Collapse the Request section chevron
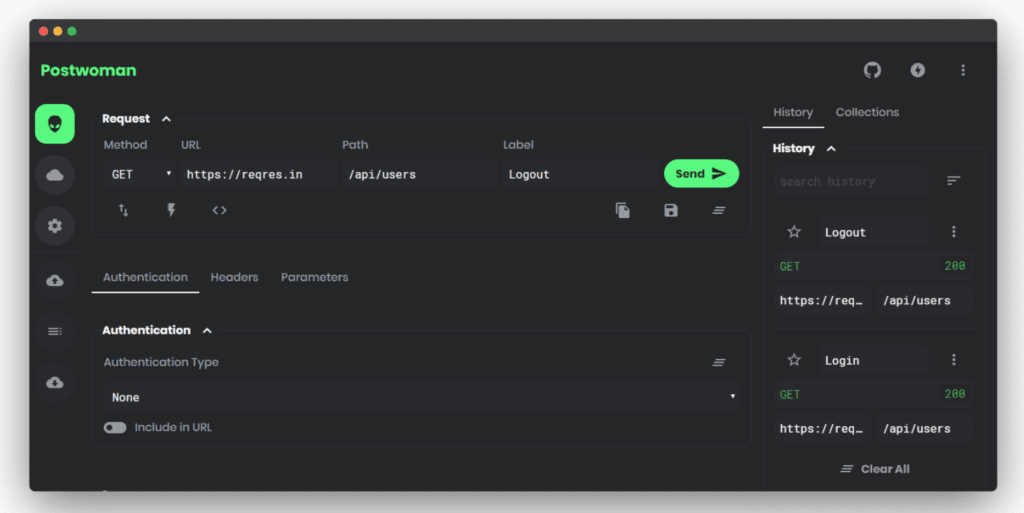 tap(166, 119)
